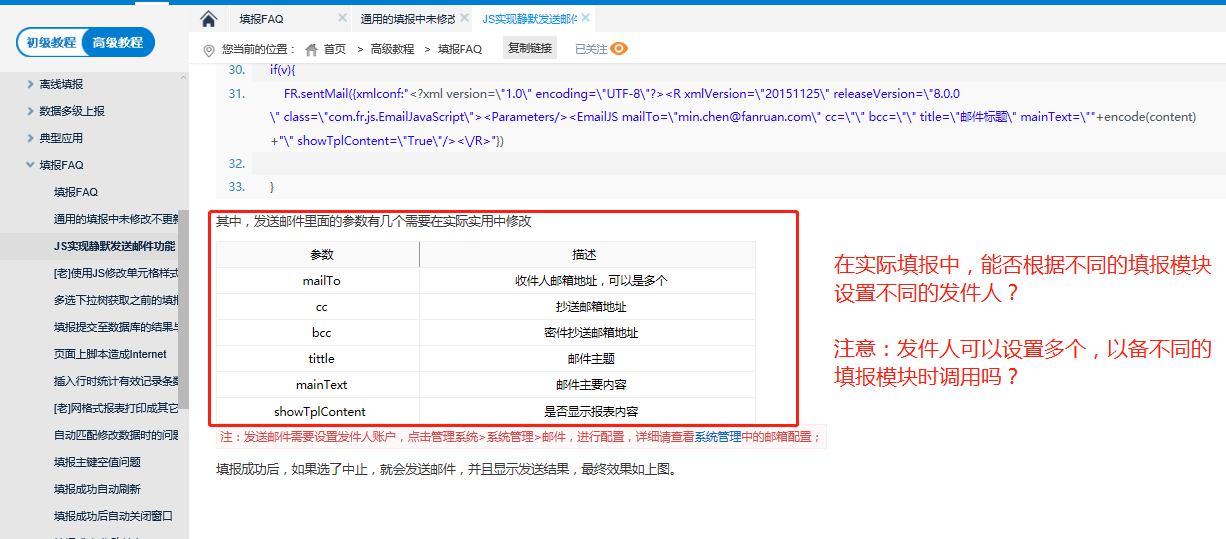Select the 高级教程 toggle option
Viewport: 1226px width, 539px height.
click(118, 43)
